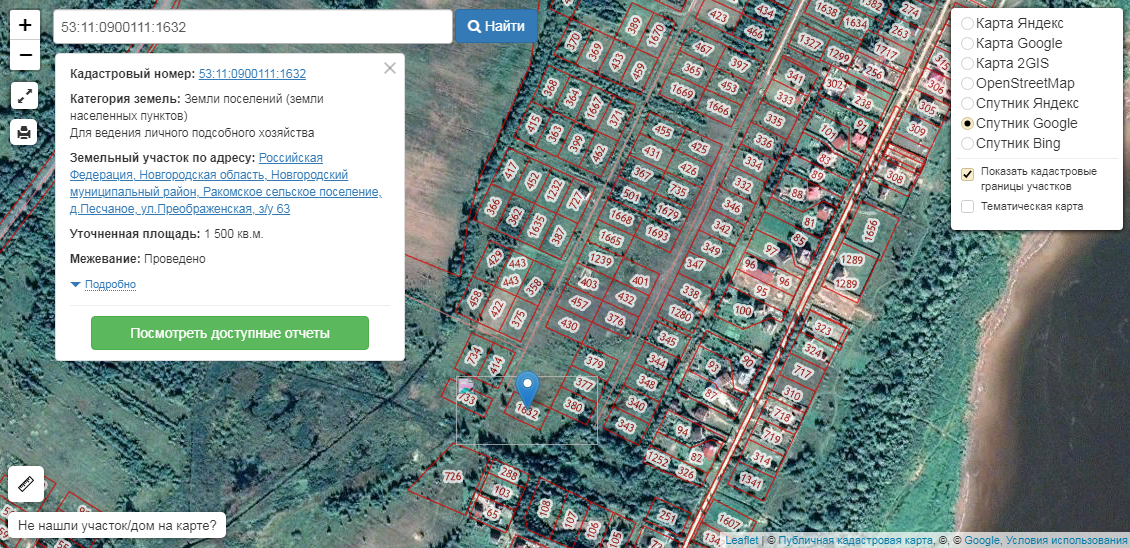
Task: Open Условия использования link
Action: tap(1066, 540)
